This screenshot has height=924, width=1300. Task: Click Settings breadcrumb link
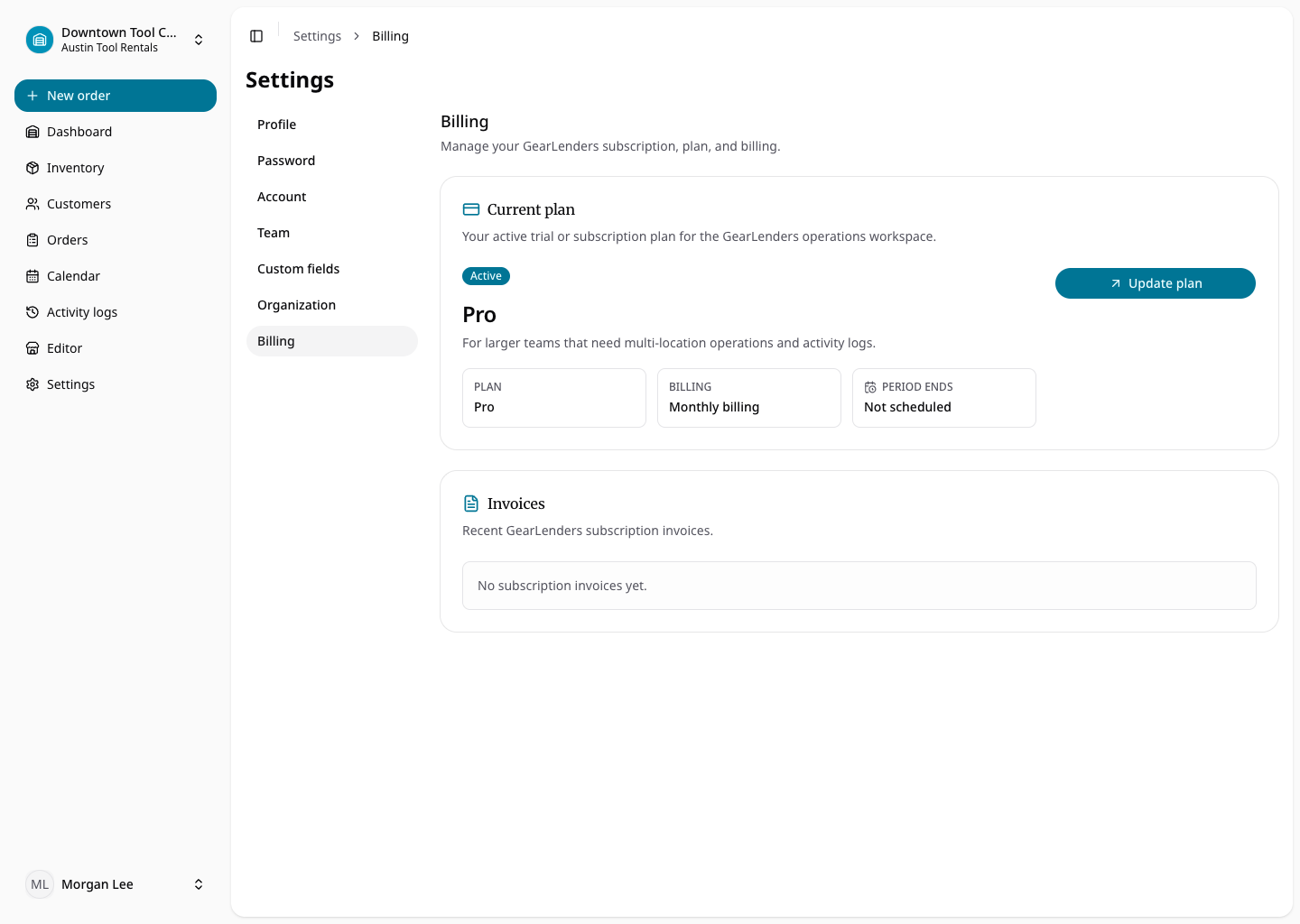317,36
